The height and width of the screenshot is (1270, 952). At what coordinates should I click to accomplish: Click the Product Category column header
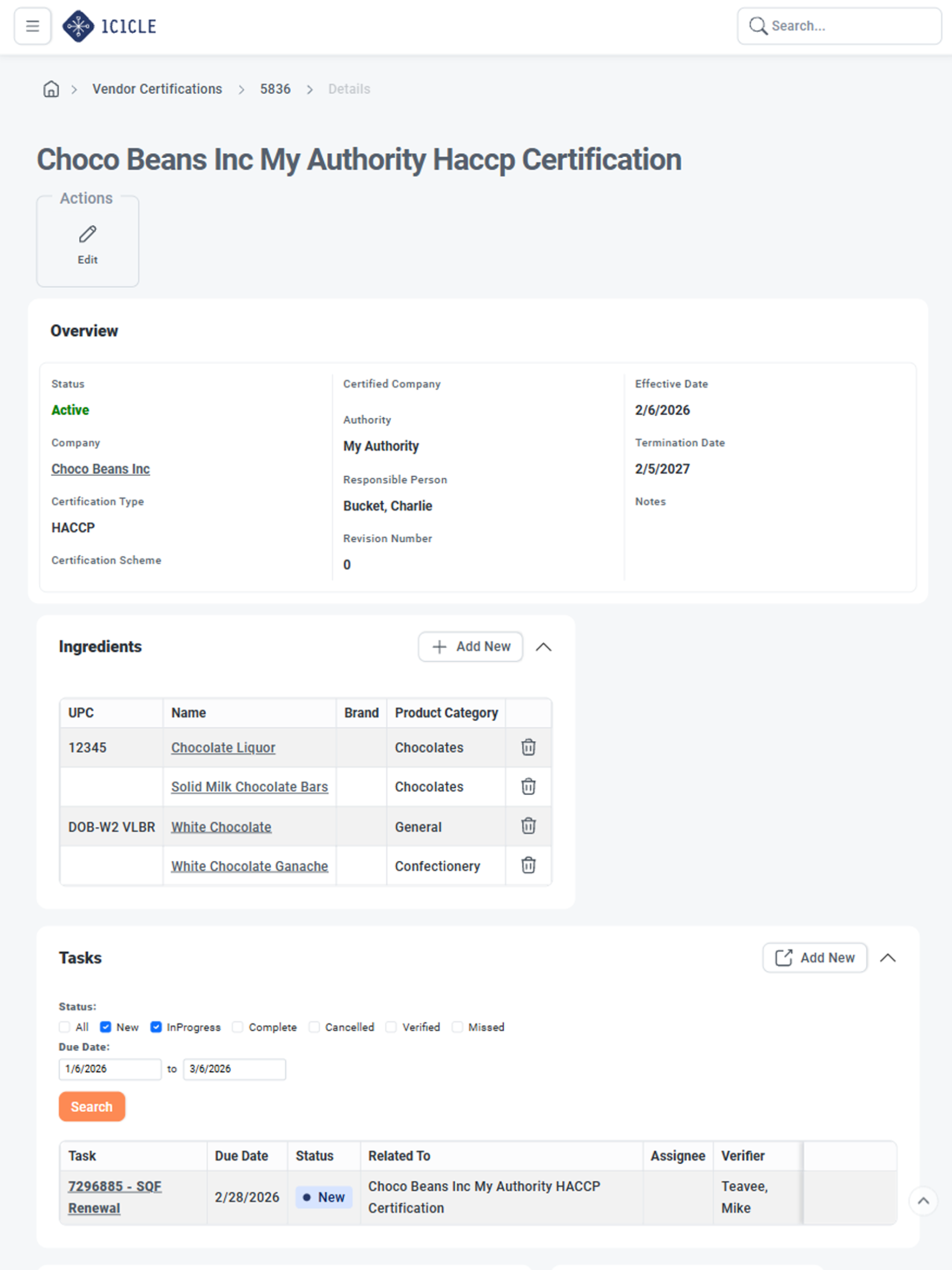pyautogui.click(x=446, y=712)
